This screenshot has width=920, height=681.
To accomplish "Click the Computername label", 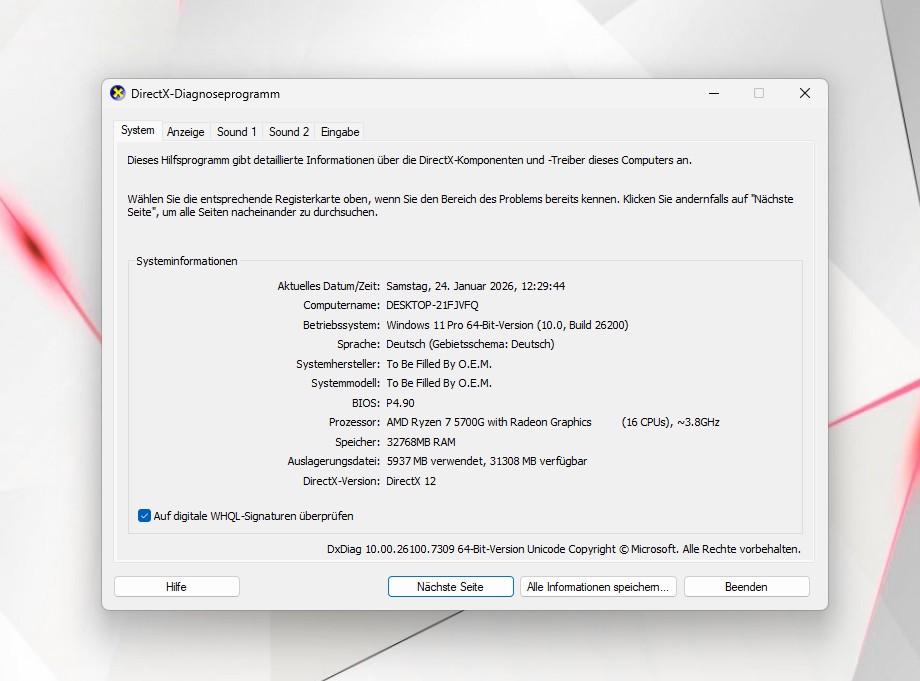I will pos(341,305).
